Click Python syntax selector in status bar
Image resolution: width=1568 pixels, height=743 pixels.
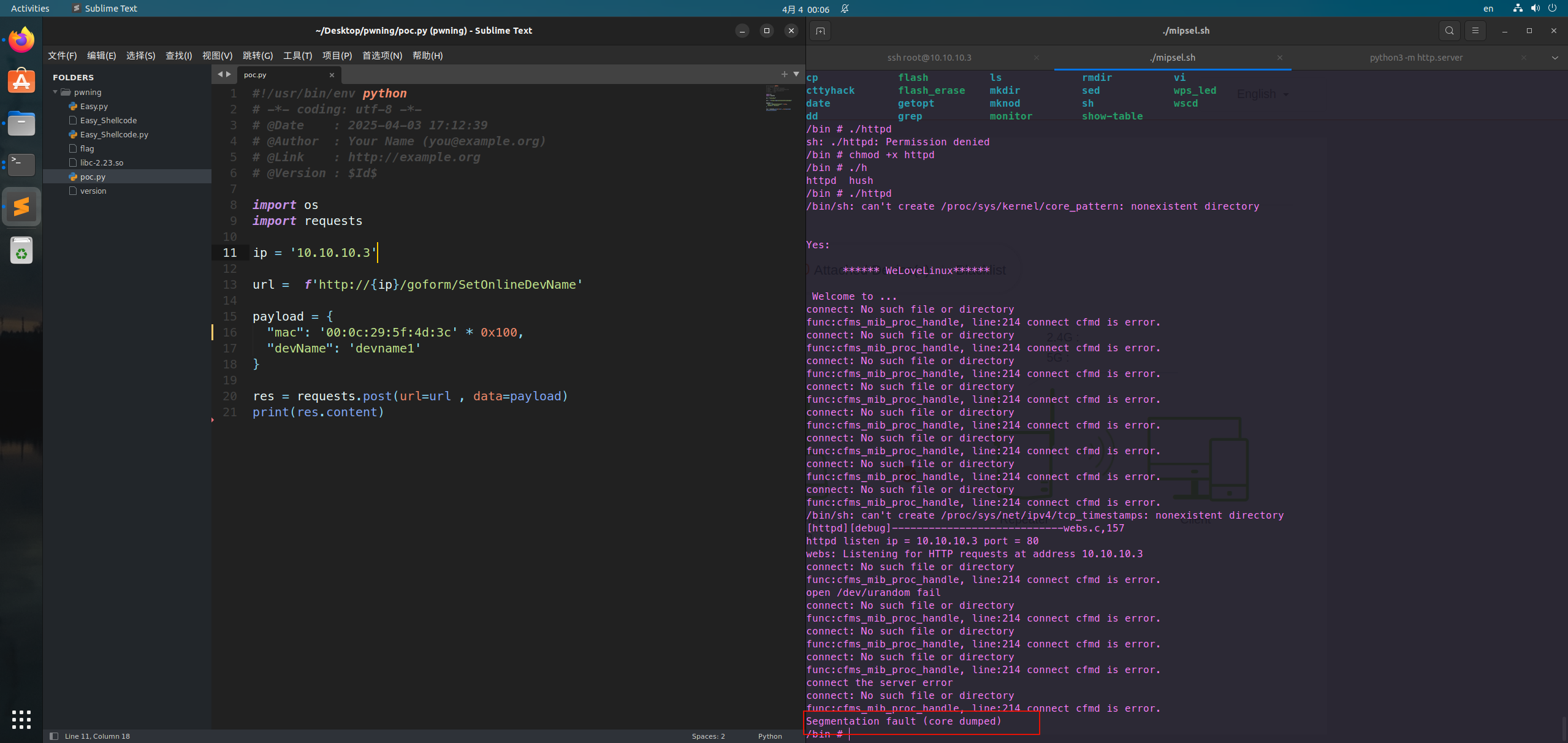(769, 736)
